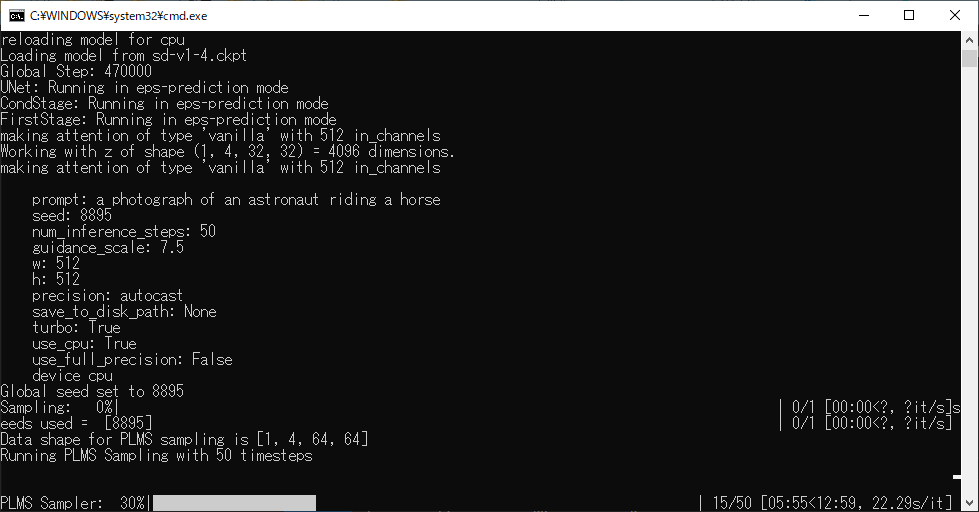
Task: Click the PLMS Sampler progress bar
Action: [x=234, y=503]
